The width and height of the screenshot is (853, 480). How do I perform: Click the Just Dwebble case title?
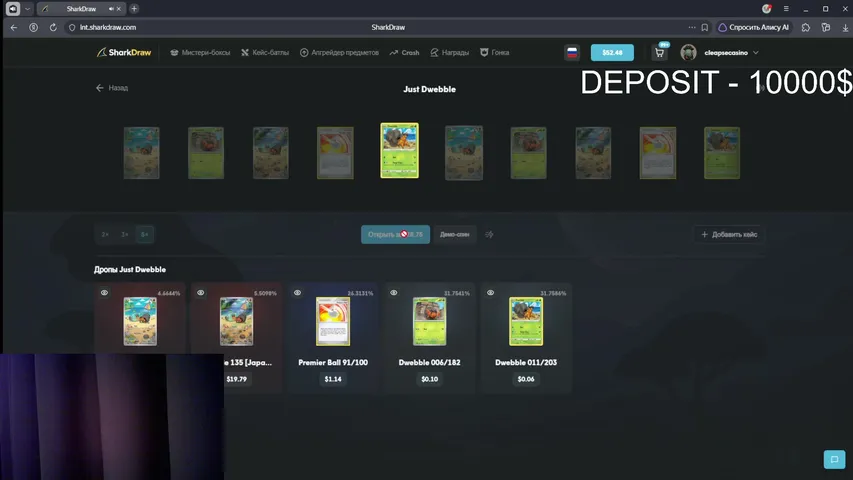429,89
